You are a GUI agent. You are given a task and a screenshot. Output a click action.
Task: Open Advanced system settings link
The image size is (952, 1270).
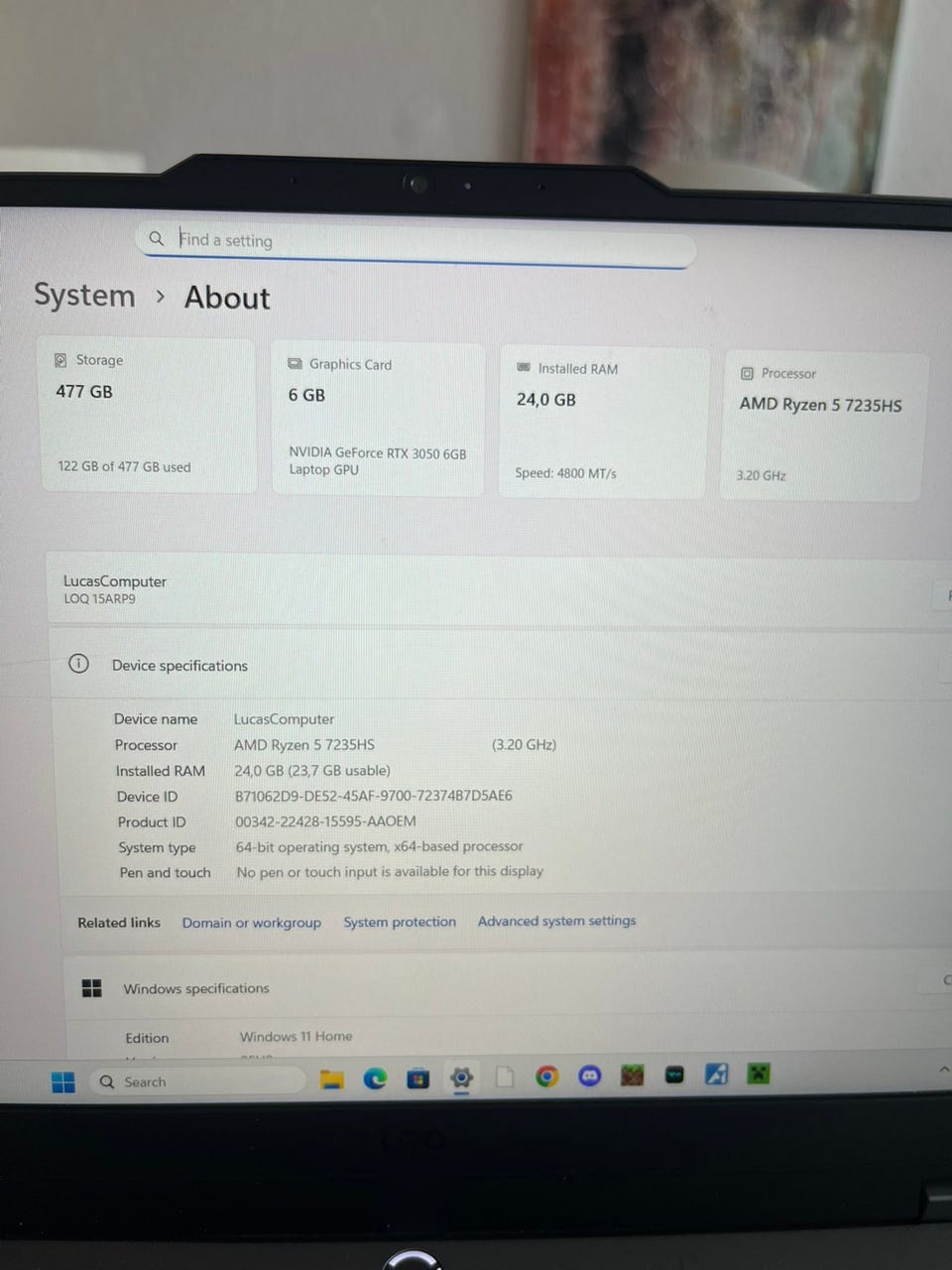556,921
